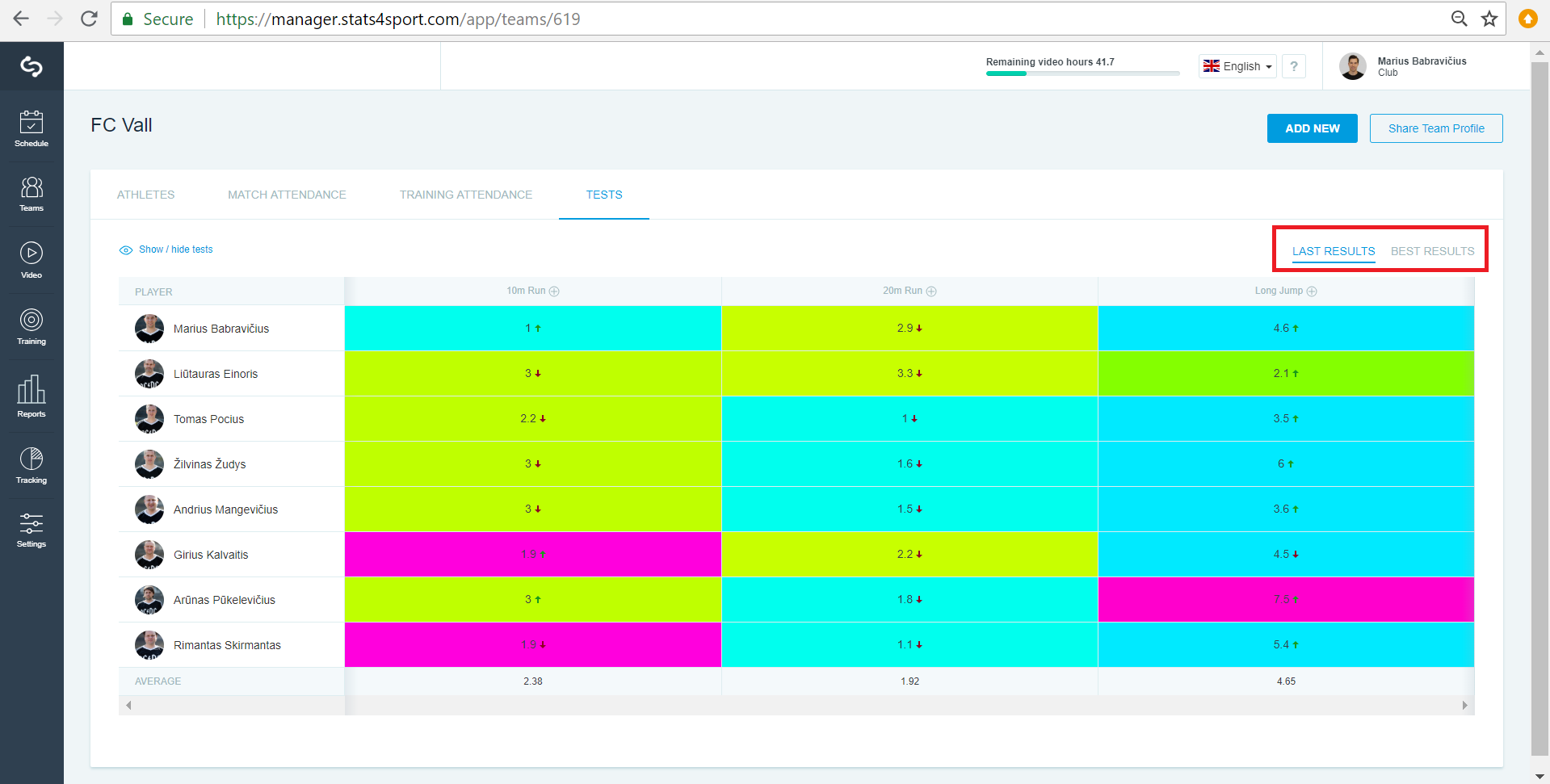Click Liūtauras Einoris player avatar
Viewport: 1550px width, 784px height.
coord(149,374)
